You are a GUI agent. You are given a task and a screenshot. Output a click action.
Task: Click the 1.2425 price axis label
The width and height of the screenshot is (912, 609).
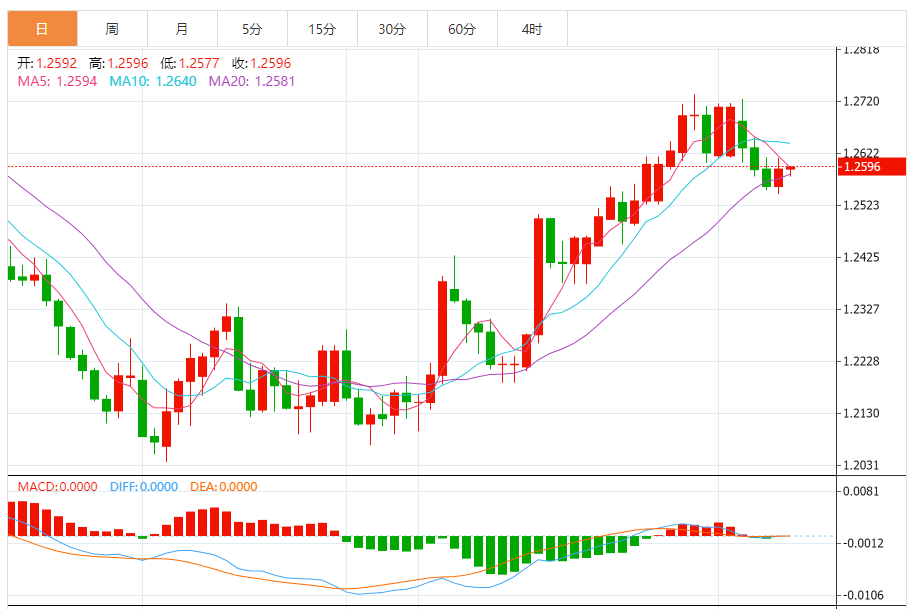point(861,257)
